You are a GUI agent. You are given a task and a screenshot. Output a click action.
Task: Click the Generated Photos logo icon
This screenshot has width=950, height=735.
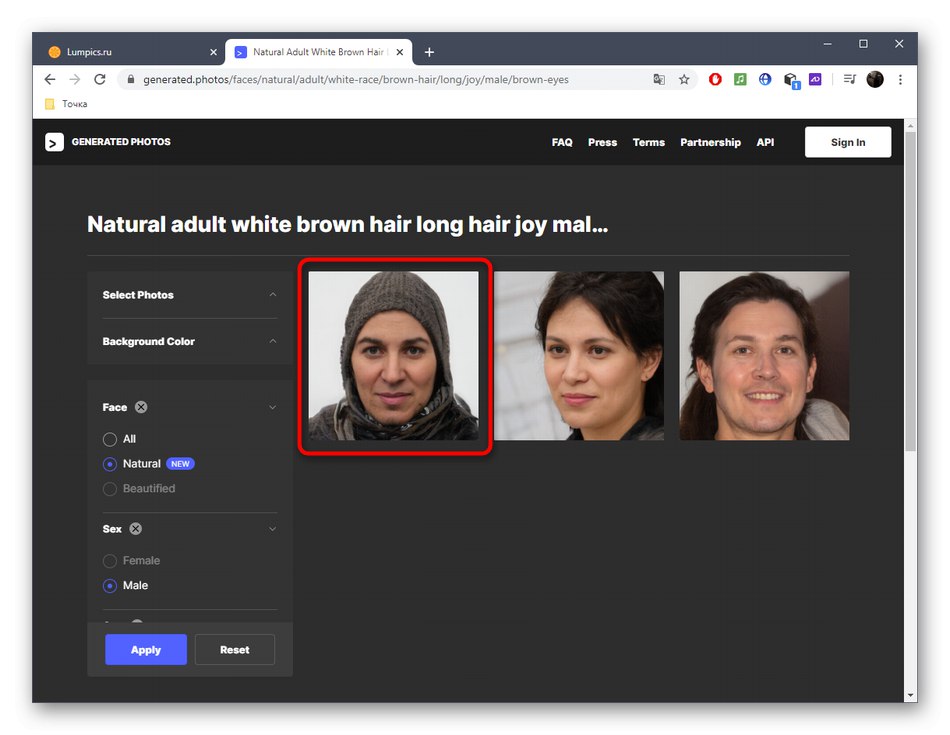click(54, 142)
